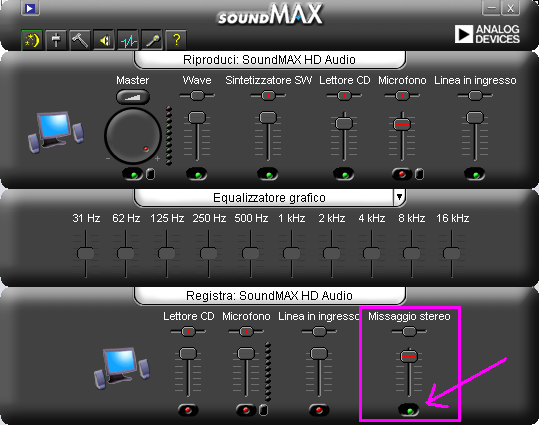Image resolution: width=539 pixels, height=425 pixels.
Task: Click the blue play icon in the title bar
Action: coord(30,8)
